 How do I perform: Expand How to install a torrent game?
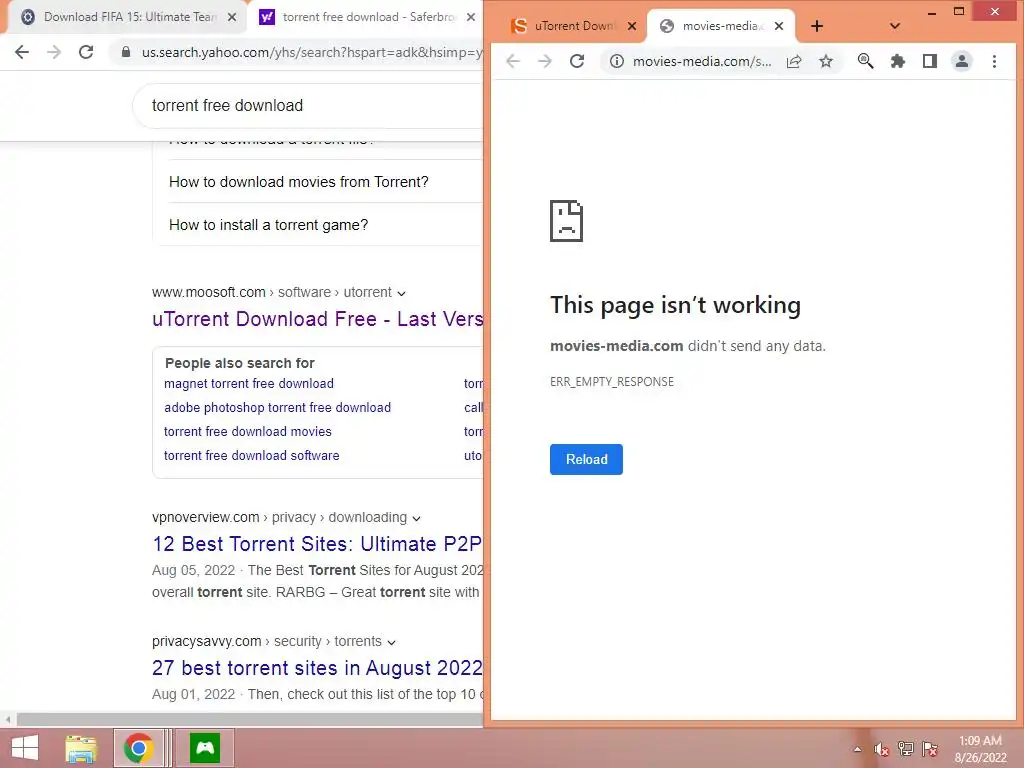point(268,225)
